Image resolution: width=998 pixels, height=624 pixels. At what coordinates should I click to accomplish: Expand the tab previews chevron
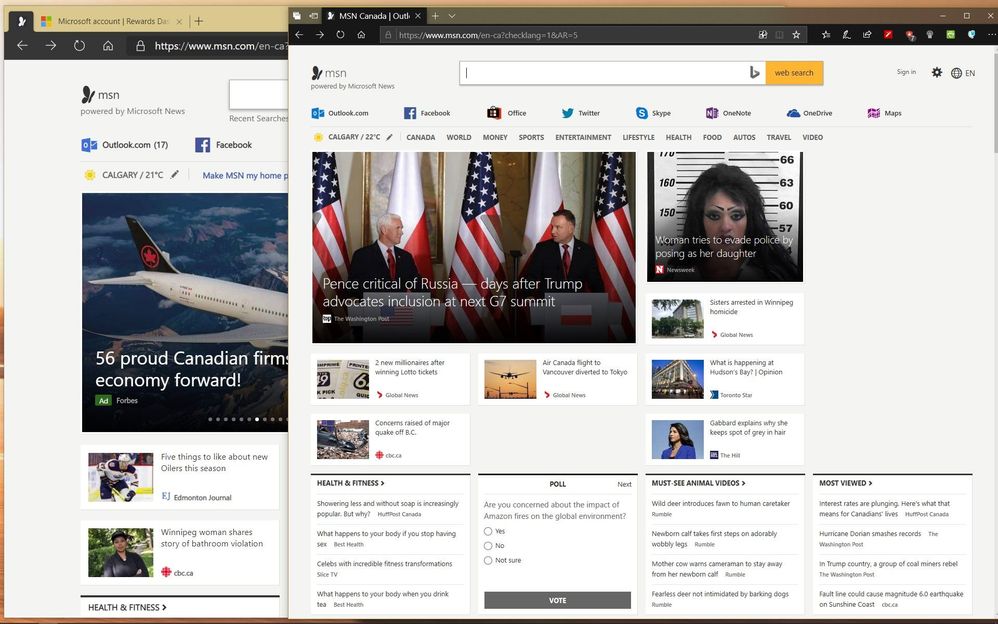point(452,16)
